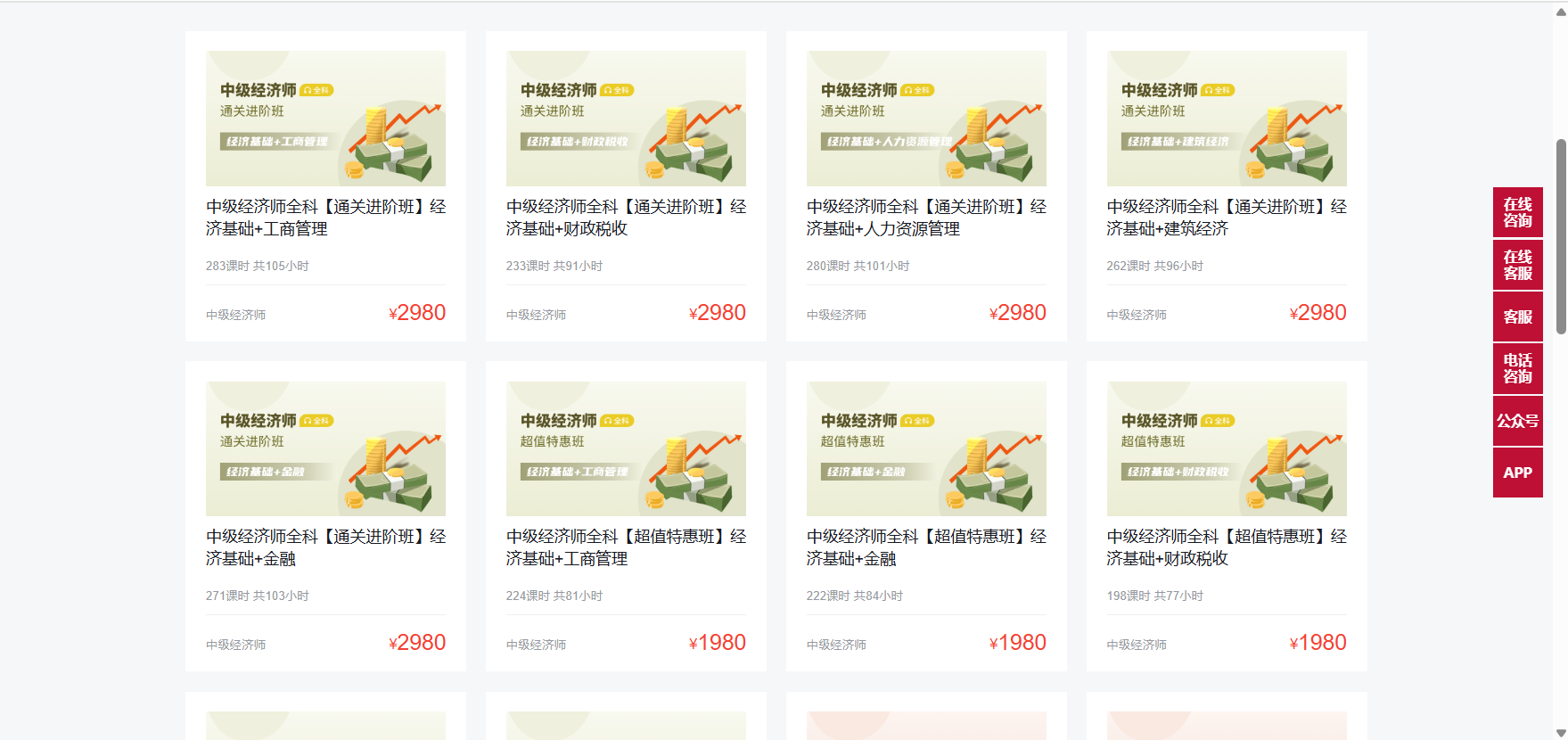Open the APP sidebar button
Screen dimensions: 1568x740
point(1517,473)
